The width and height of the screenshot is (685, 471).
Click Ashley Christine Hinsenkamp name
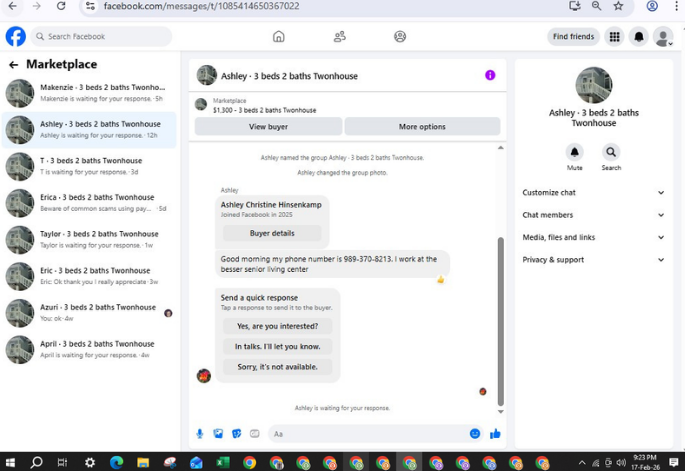[271, 205]
